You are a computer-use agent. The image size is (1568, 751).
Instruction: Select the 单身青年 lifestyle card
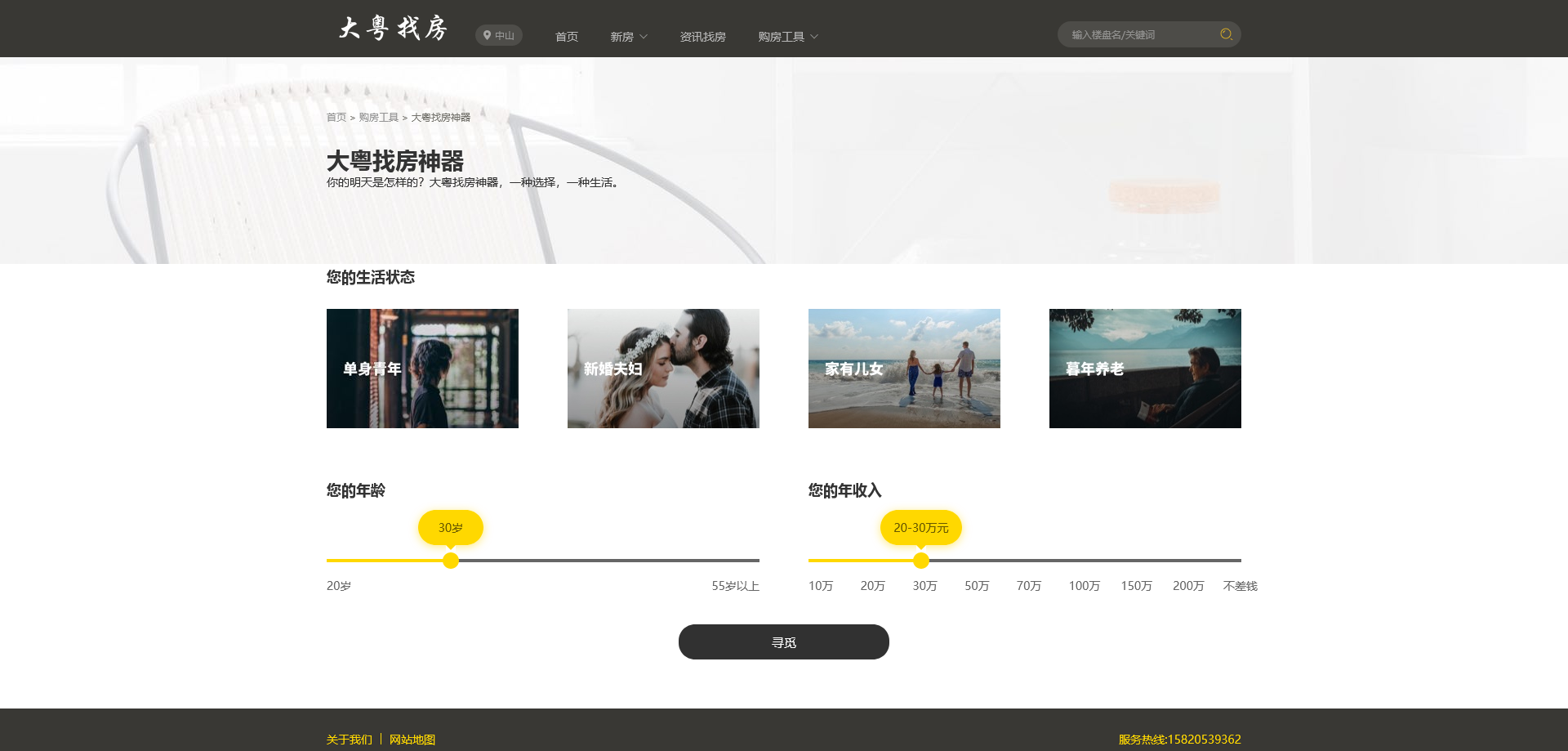(421, 368)
